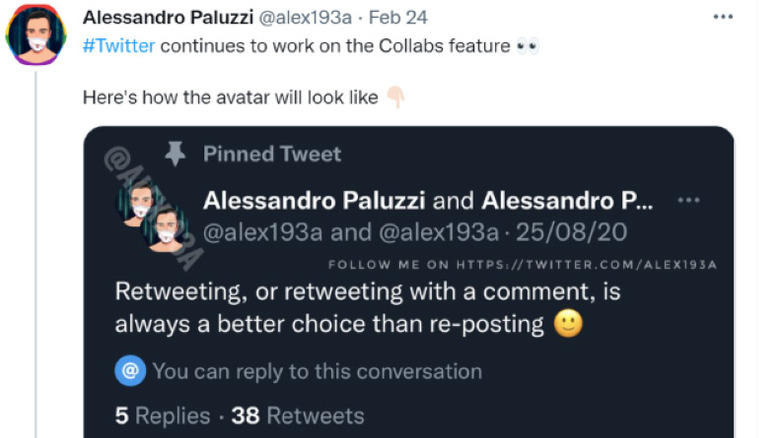
Task: Click the pointing-down hand emoji
Action: (395, 98)
